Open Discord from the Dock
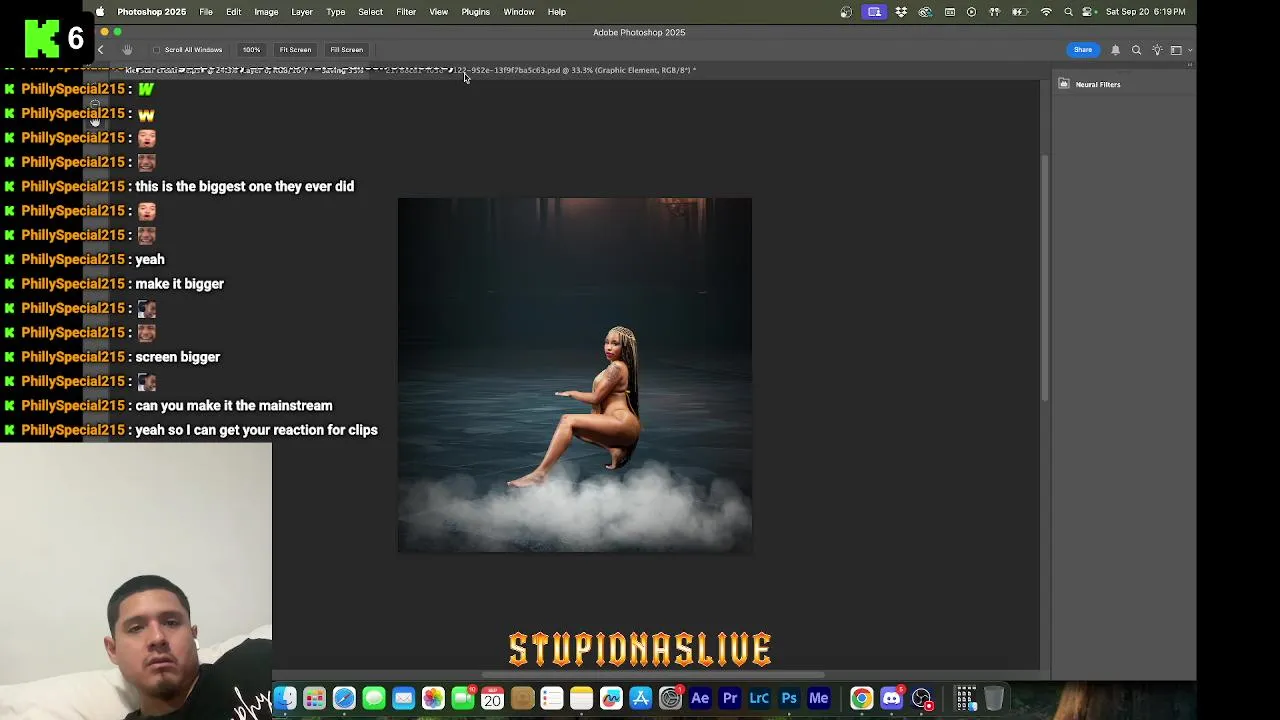 (891, 698)
